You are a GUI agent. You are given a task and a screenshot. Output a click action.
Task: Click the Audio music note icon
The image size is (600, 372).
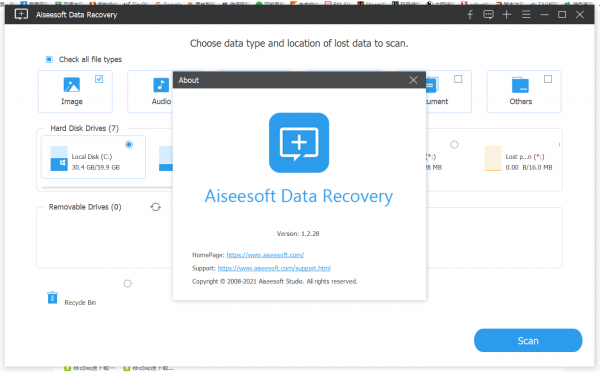161,85
